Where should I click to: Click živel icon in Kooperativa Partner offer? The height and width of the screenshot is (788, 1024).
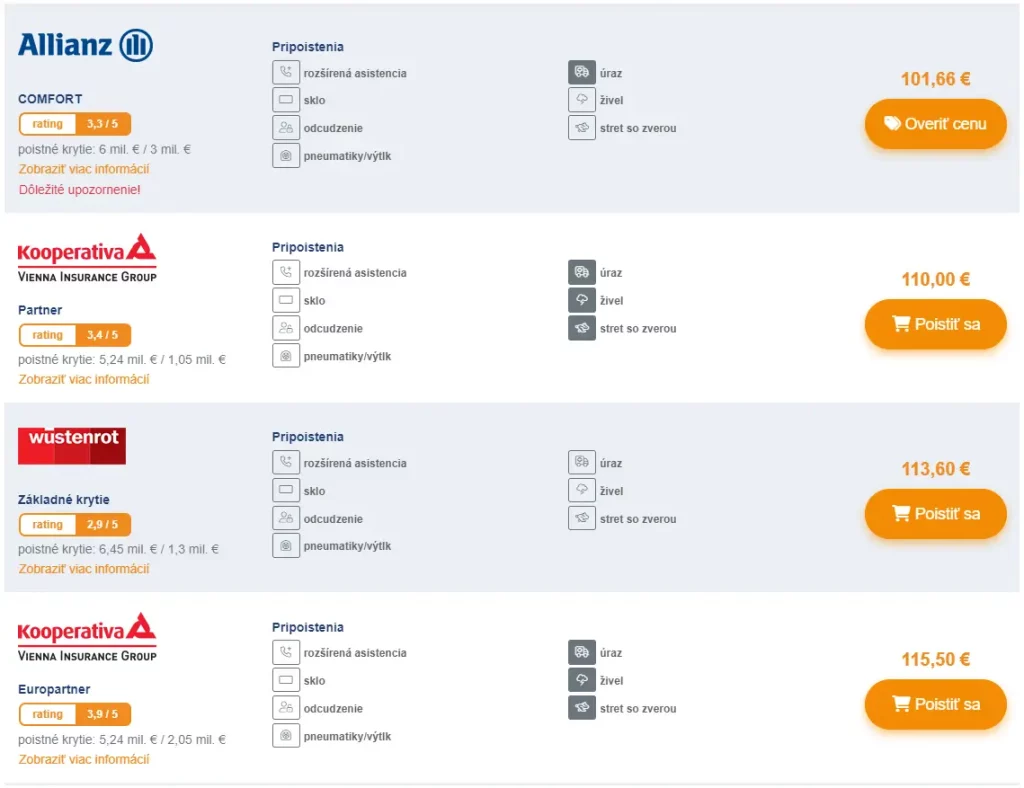click(582, 300)
